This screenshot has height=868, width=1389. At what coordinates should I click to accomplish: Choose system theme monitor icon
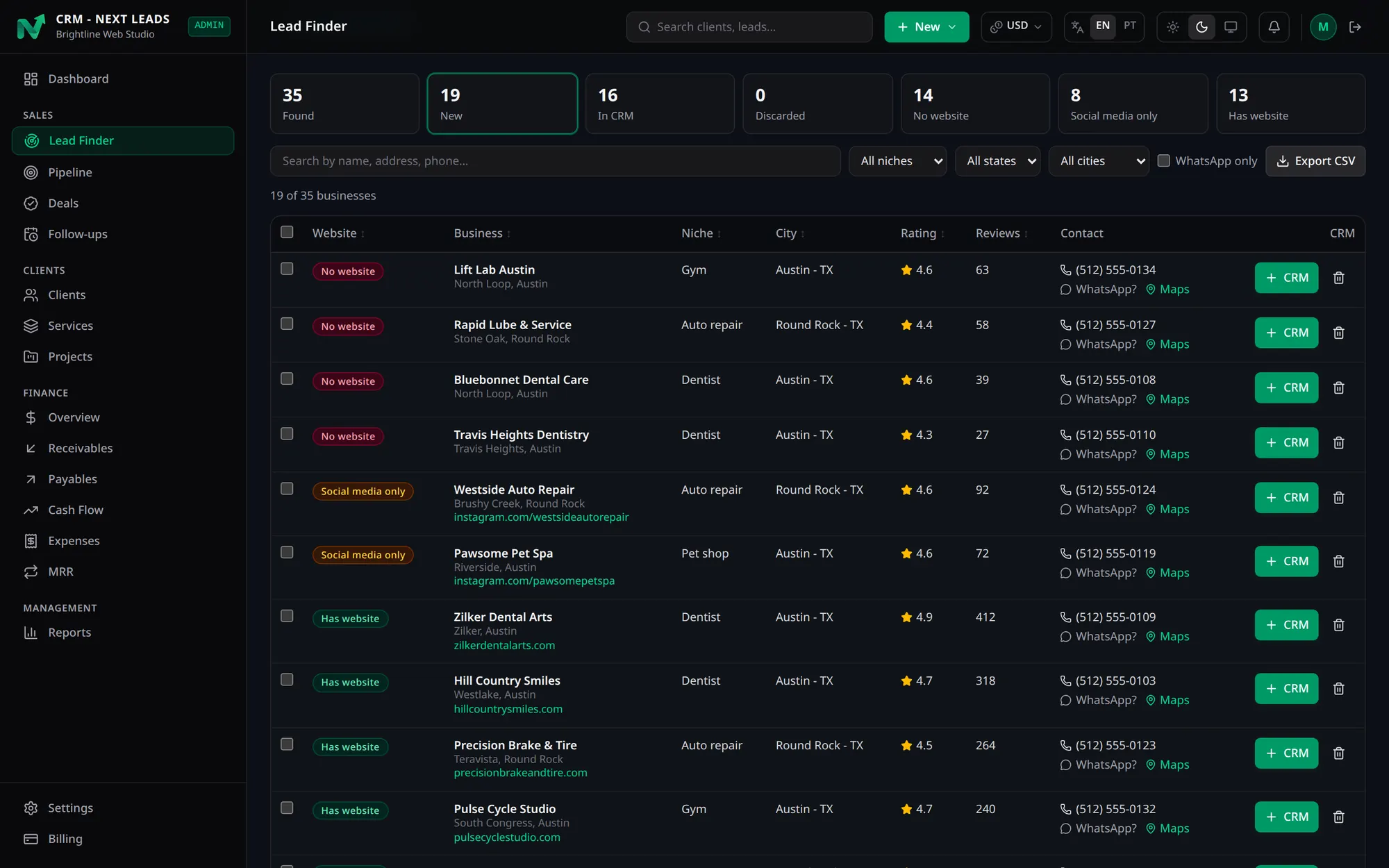coord(1231,26)
